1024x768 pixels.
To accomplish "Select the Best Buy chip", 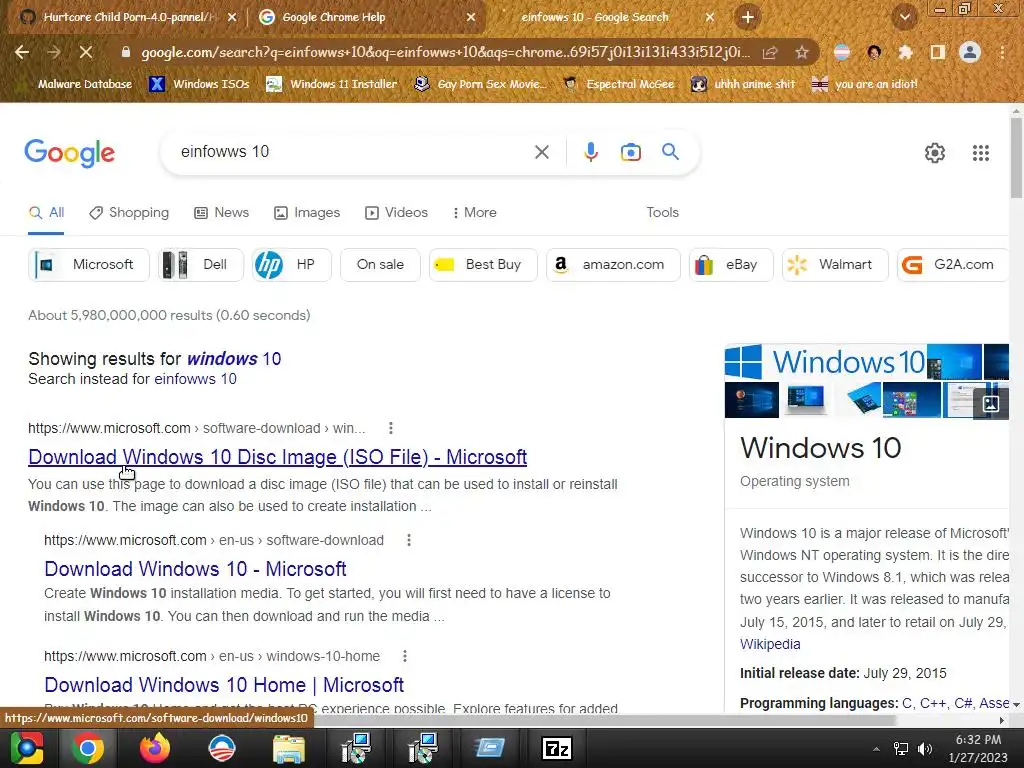I will pos(483,264).
